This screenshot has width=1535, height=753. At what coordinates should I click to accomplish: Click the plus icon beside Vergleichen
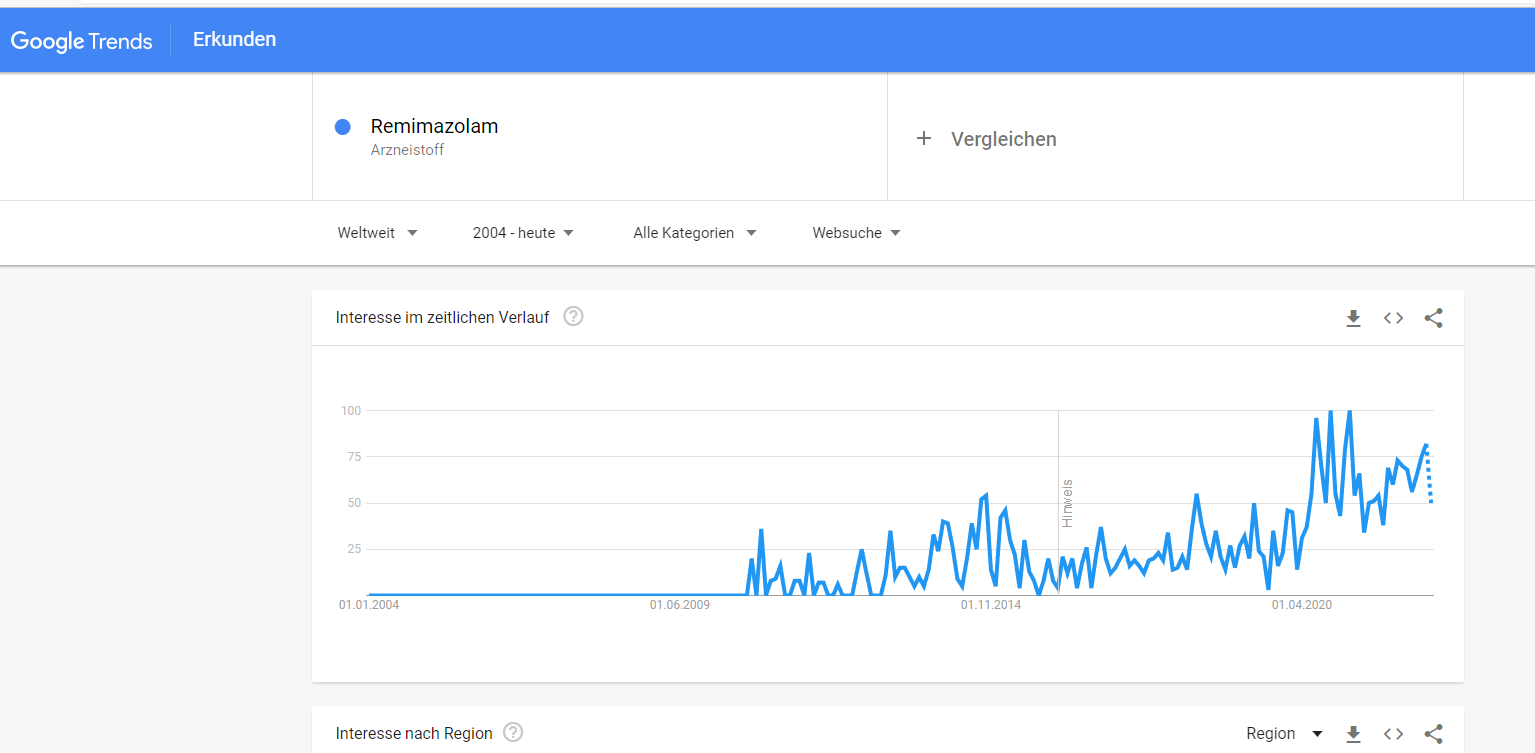point(924,139)
